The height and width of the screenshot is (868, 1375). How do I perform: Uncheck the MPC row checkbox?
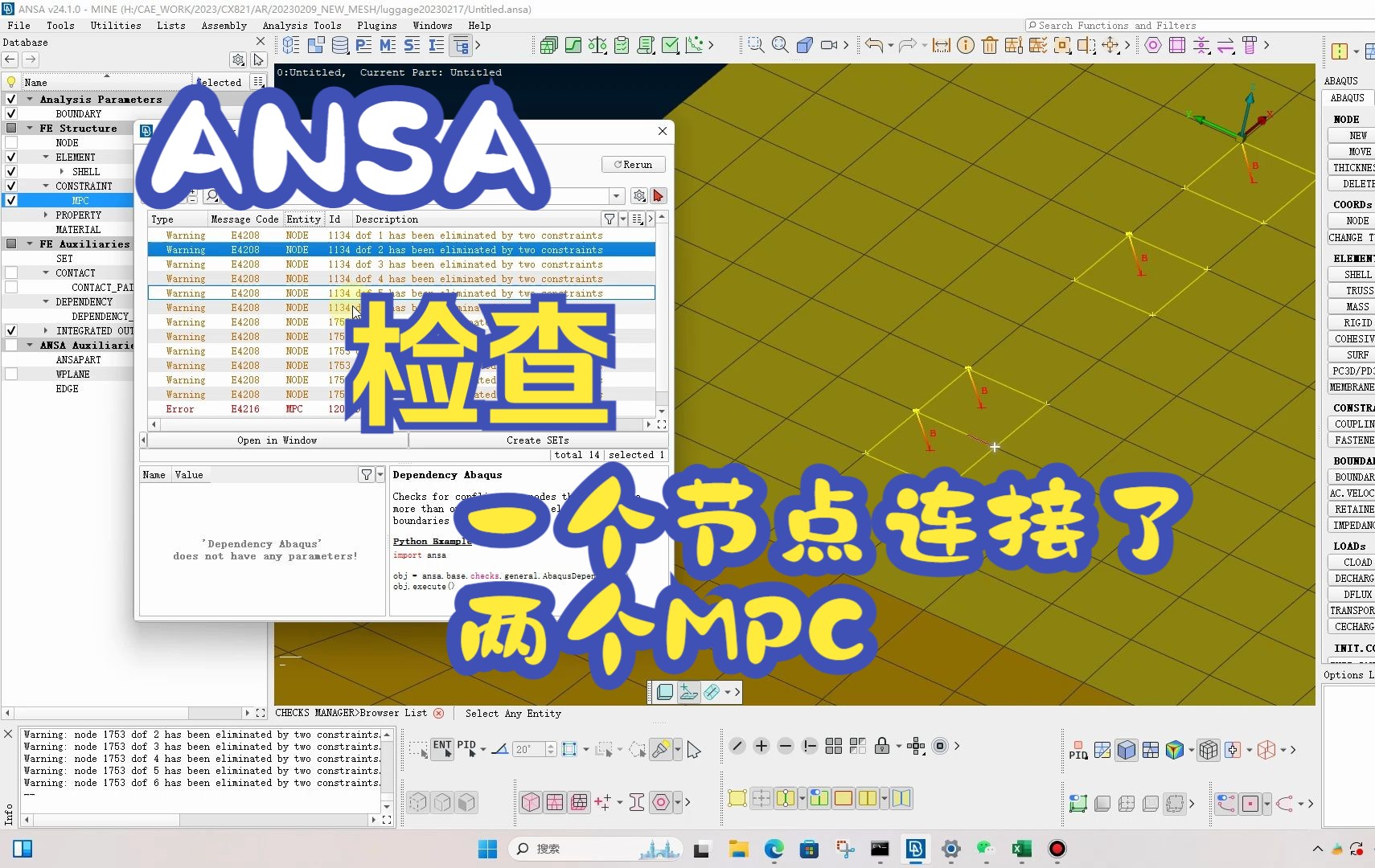[11, 201]
